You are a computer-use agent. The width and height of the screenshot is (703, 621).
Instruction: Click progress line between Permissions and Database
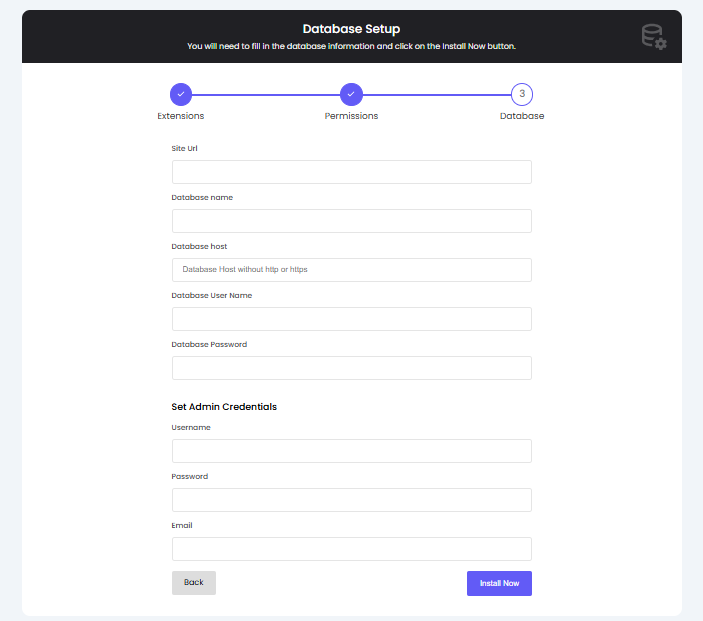click(436, 95)
